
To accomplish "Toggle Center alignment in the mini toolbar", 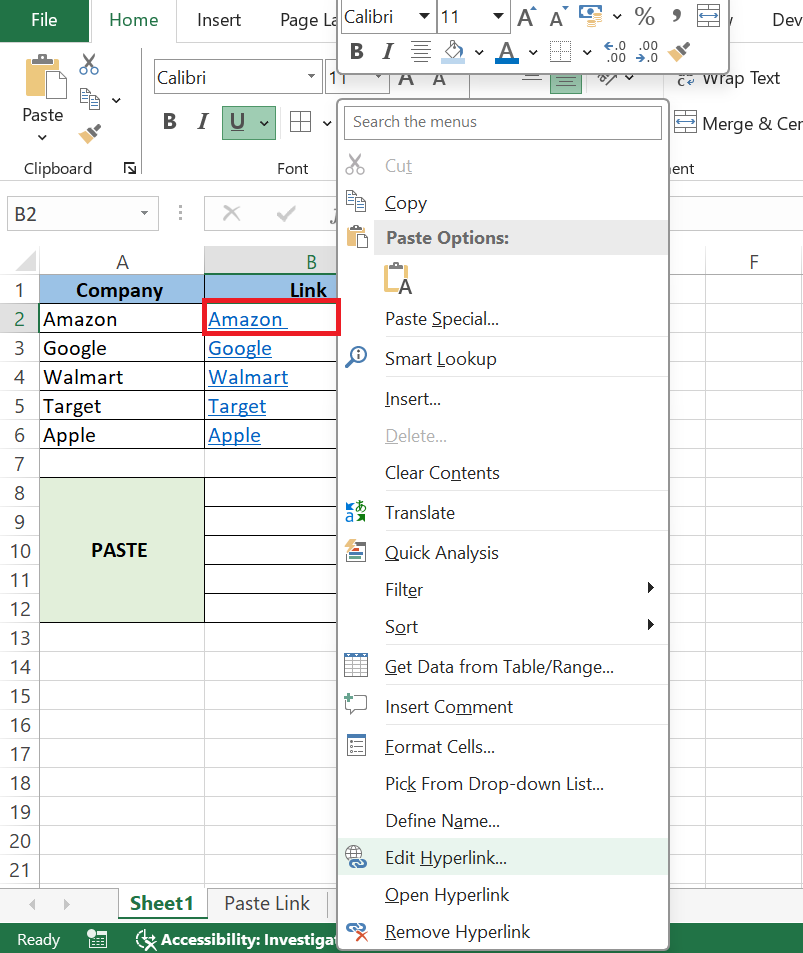I will [x=420, y=52].
